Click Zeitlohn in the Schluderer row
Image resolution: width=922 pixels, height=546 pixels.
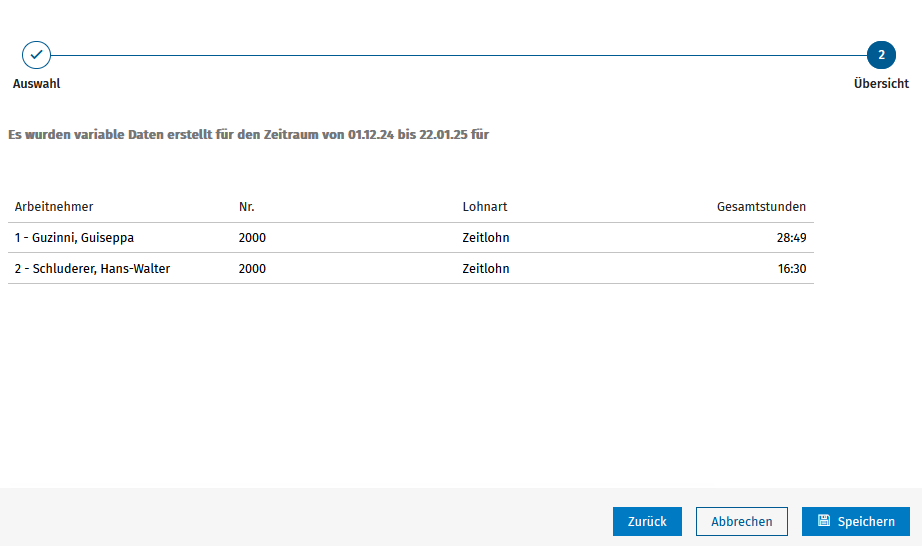click(486, 269)
